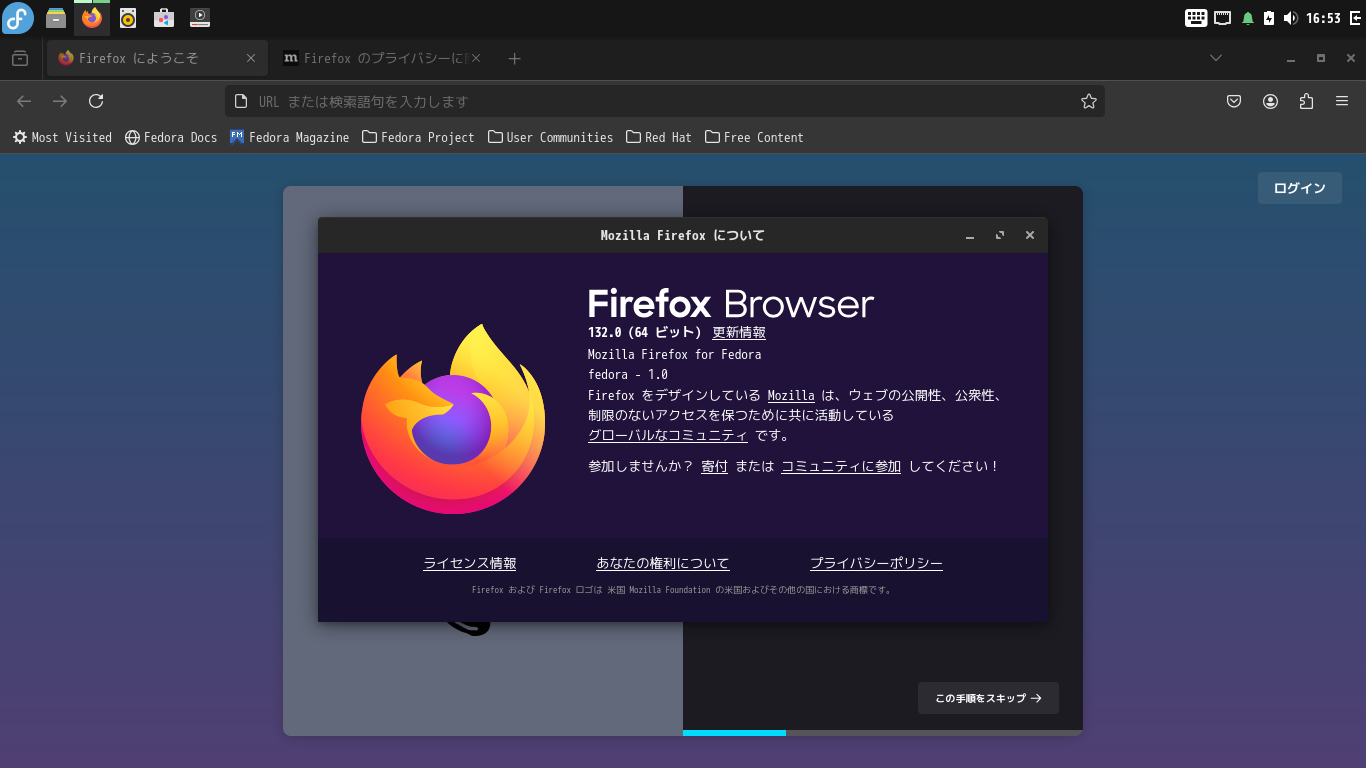Open the Extensions puzzle icon

tap(1306, 101)
